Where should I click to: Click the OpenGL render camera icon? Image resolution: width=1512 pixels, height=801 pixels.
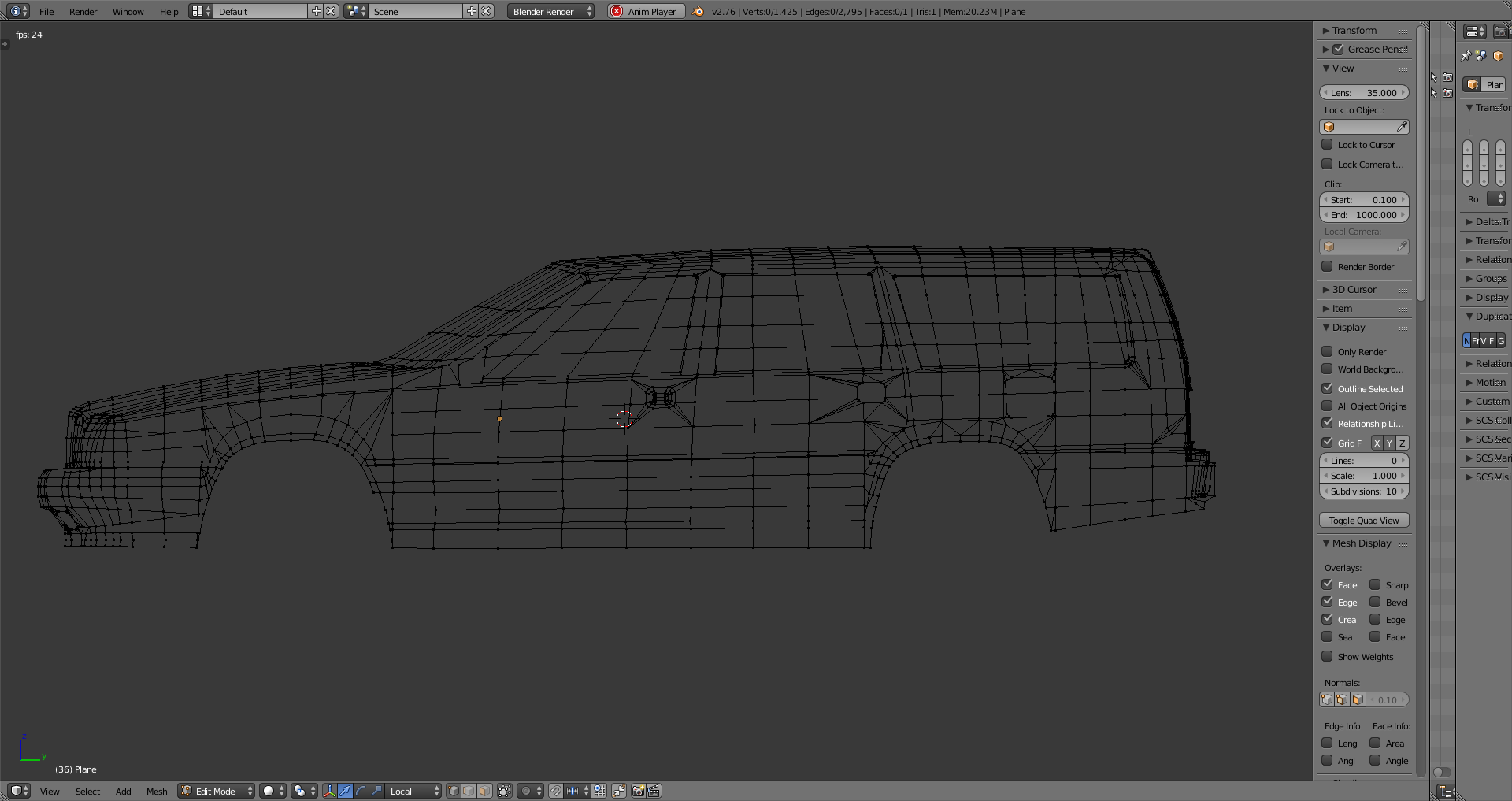click(638, 791)
